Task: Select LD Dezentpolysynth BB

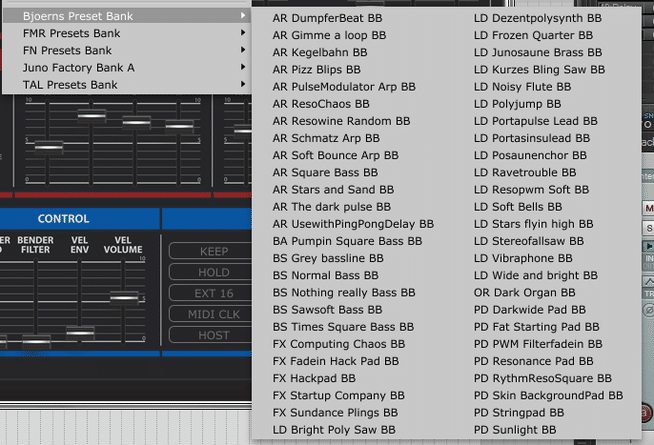Action: pos(538,18)
